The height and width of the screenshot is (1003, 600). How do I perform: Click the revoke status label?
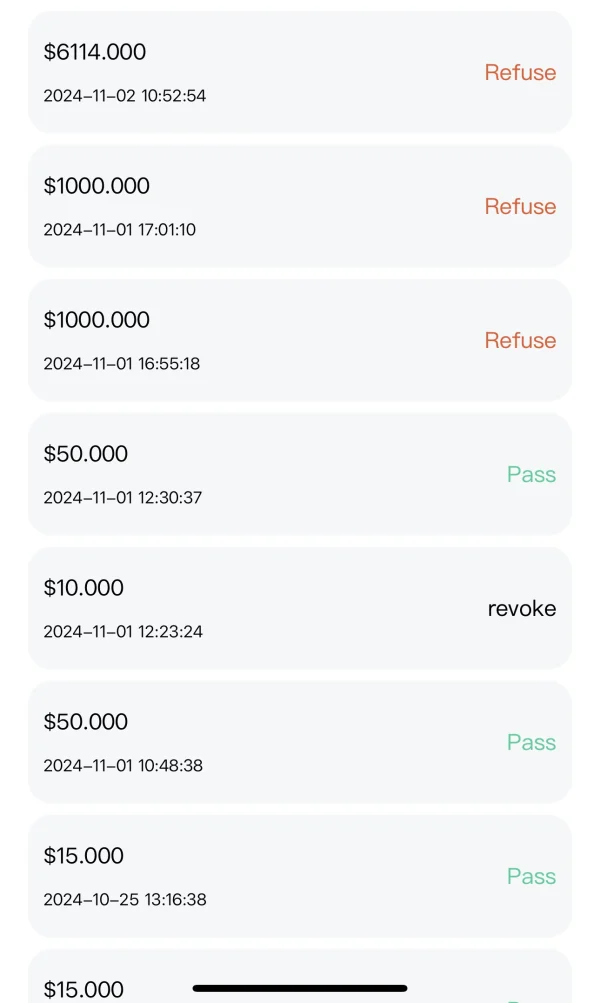521,608
